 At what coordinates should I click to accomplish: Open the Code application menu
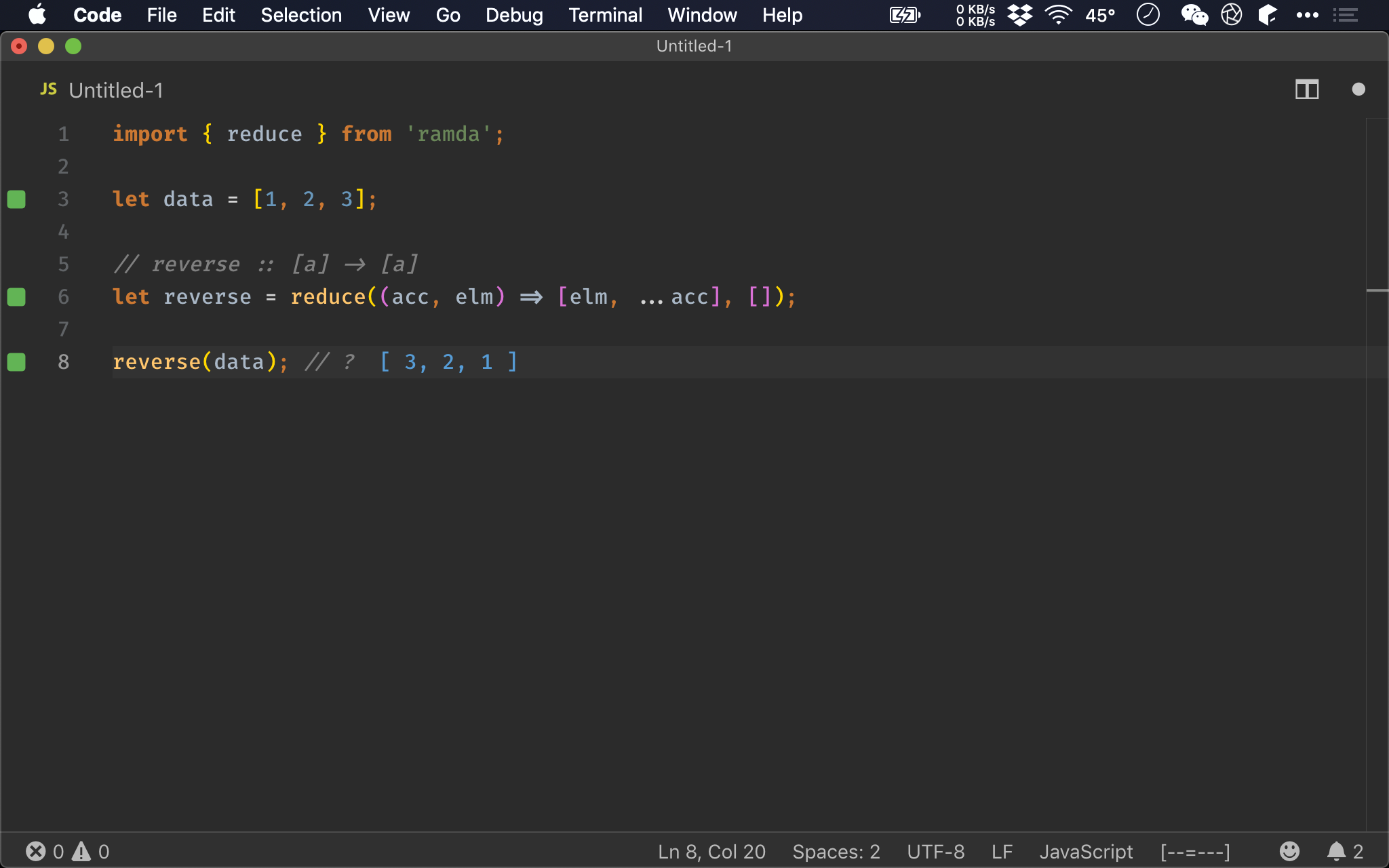coord(97,15)
